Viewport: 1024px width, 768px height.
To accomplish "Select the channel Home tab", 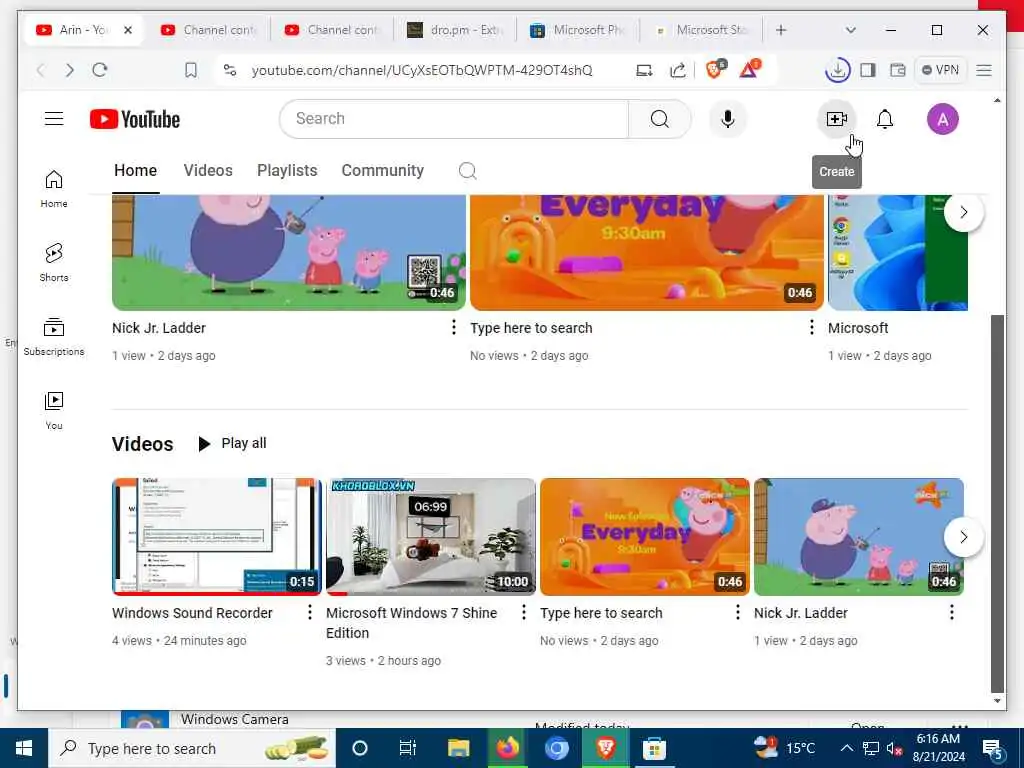I will [x=135, y=170].
